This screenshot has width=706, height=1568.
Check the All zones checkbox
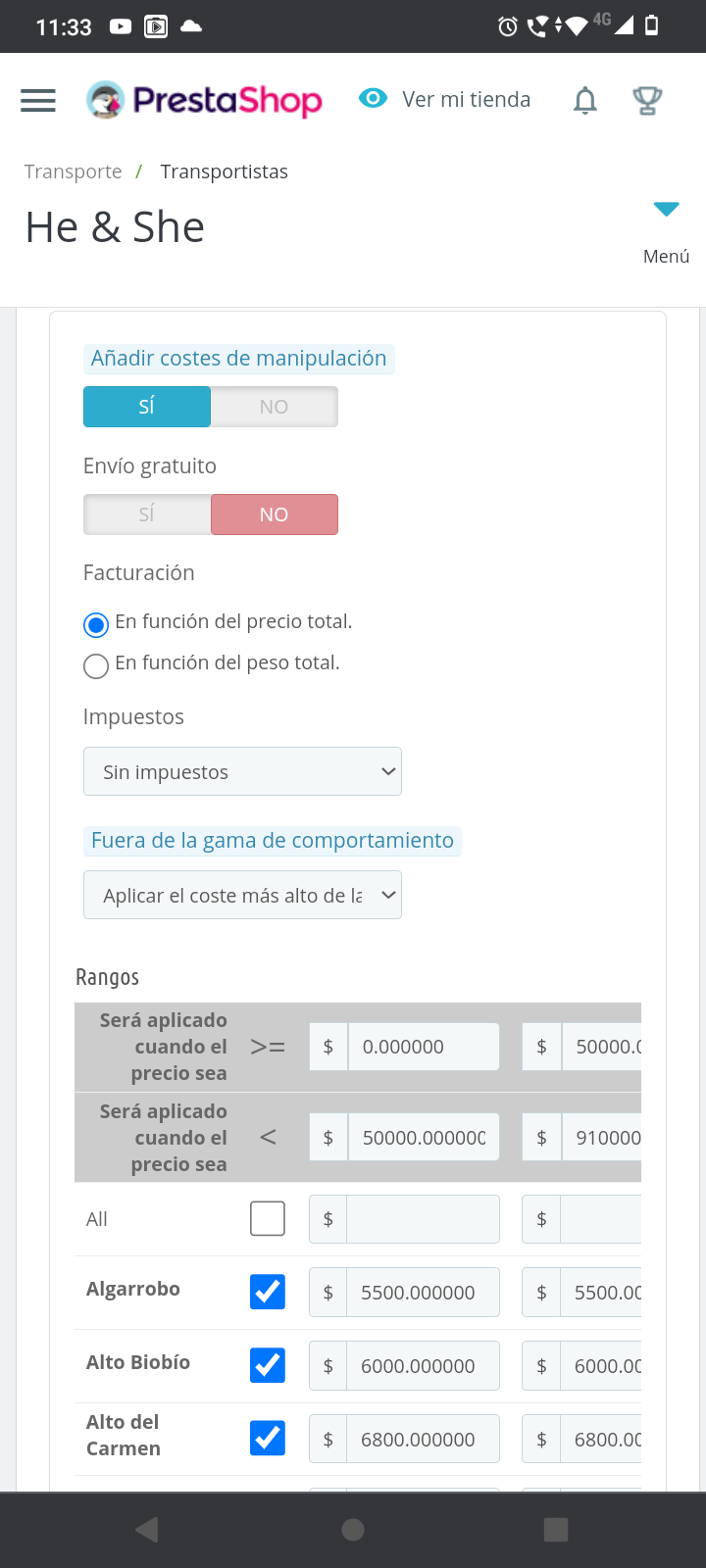268,1219
